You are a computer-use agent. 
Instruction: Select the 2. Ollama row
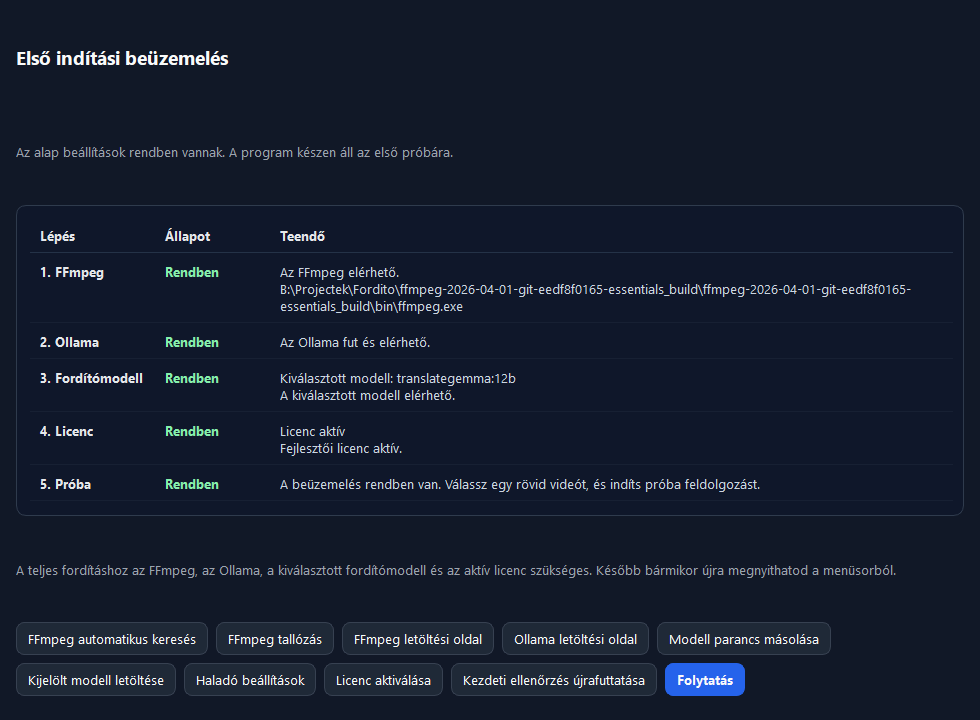coord(67,342)
